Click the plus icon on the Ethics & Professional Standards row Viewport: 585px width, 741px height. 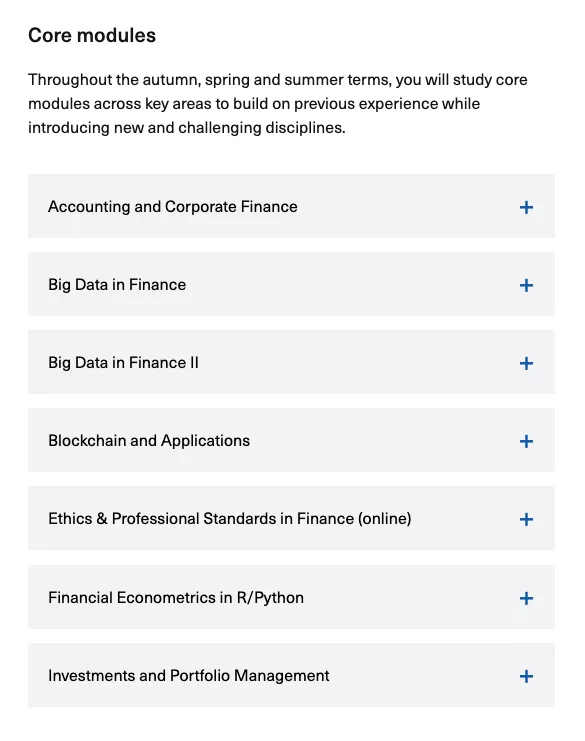[x=526, y=519]
